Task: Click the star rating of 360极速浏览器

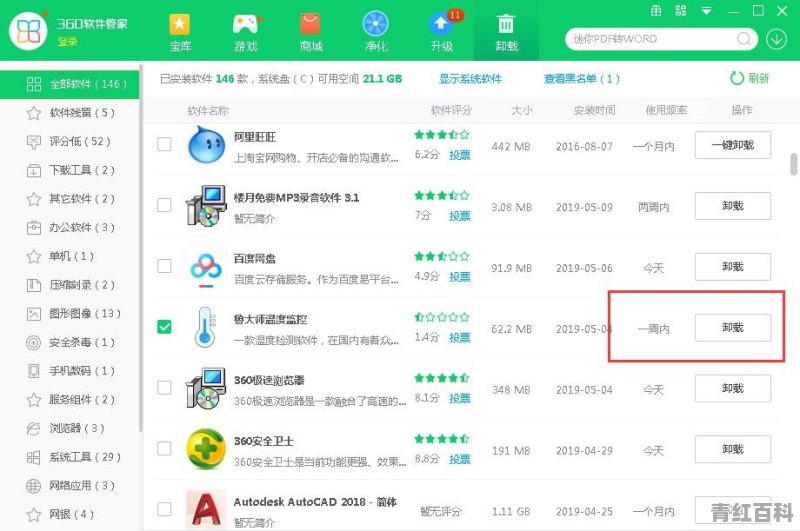Action: [x=442, y=378]
